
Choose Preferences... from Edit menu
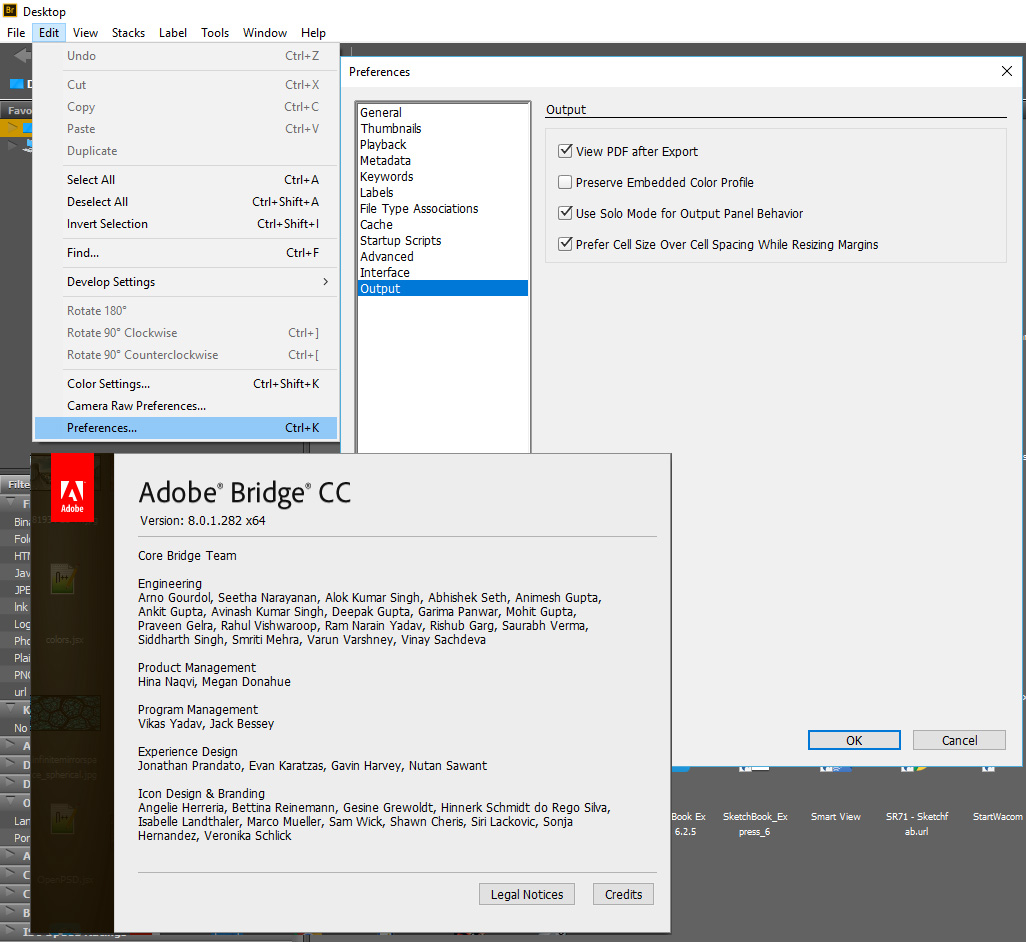coord(186,428)
